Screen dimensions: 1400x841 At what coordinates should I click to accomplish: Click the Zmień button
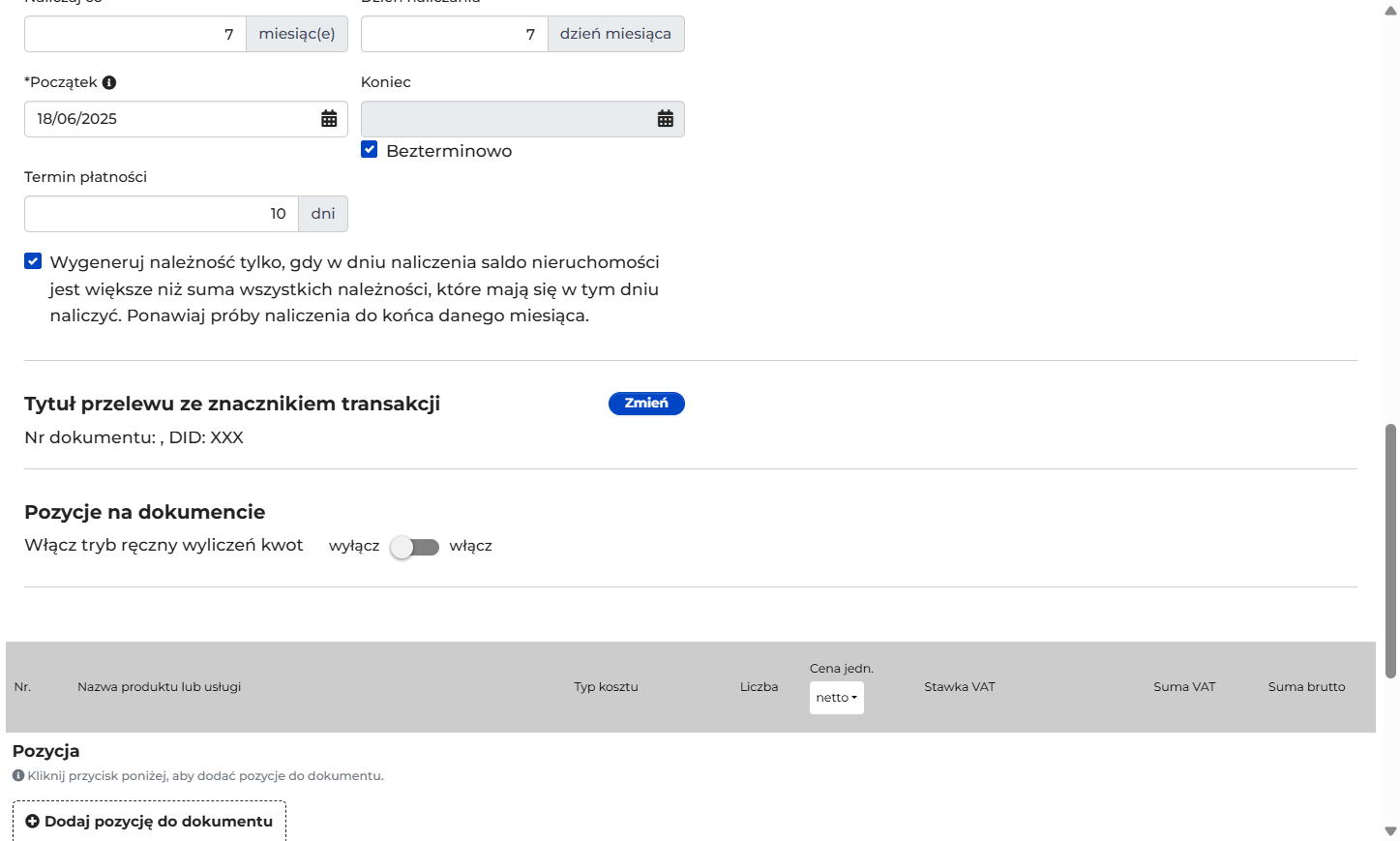coord(646,404)
